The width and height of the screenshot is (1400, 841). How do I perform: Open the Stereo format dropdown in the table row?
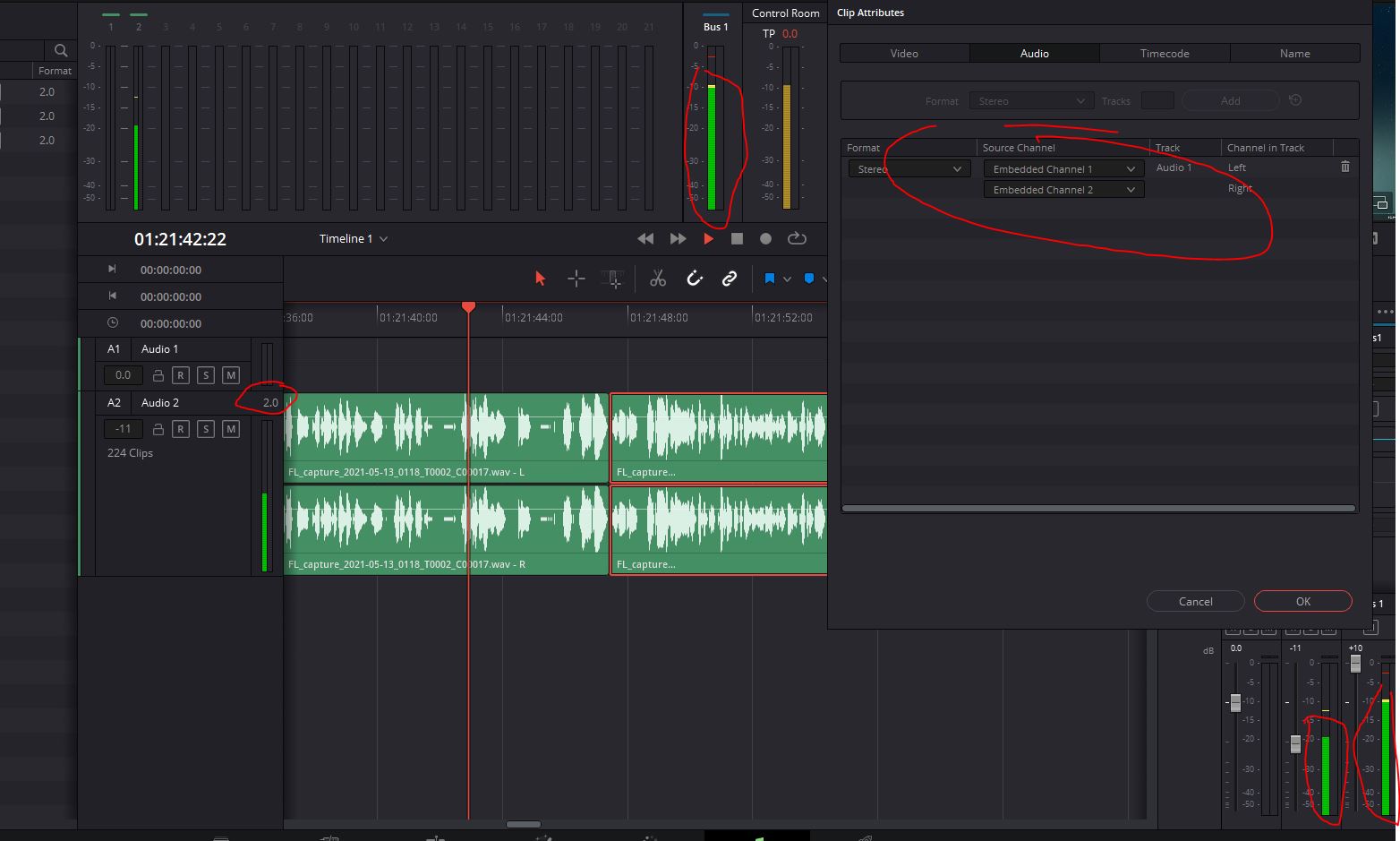point(909,169)
